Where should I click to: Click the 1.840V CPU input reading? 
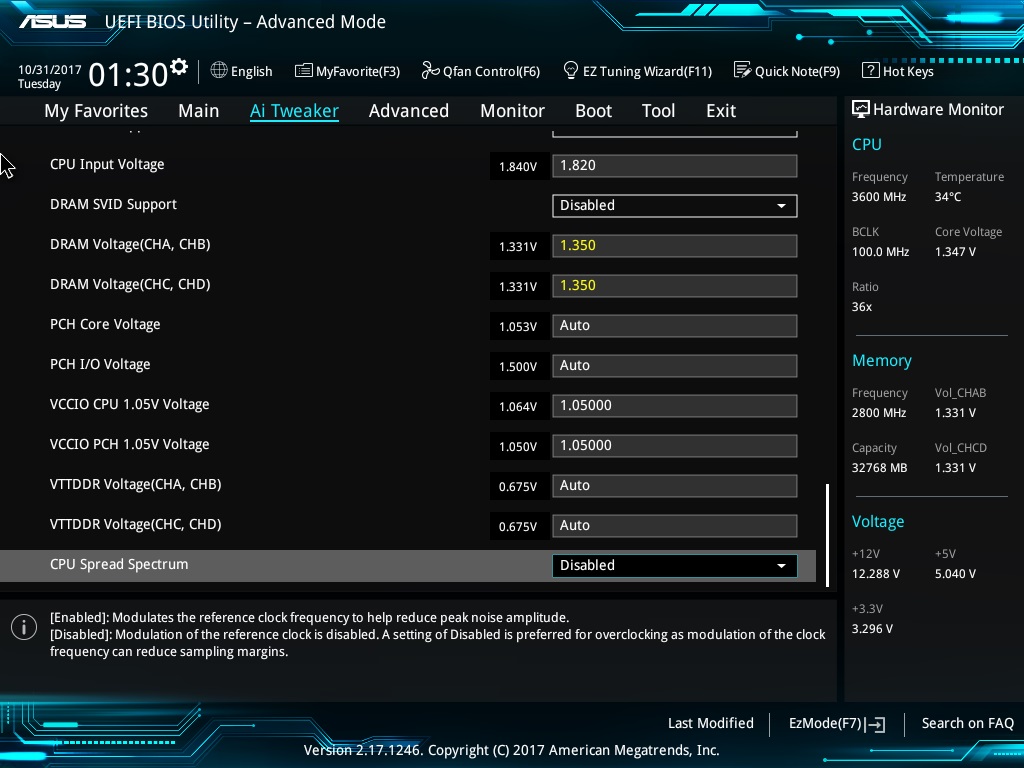pos(519,167)
